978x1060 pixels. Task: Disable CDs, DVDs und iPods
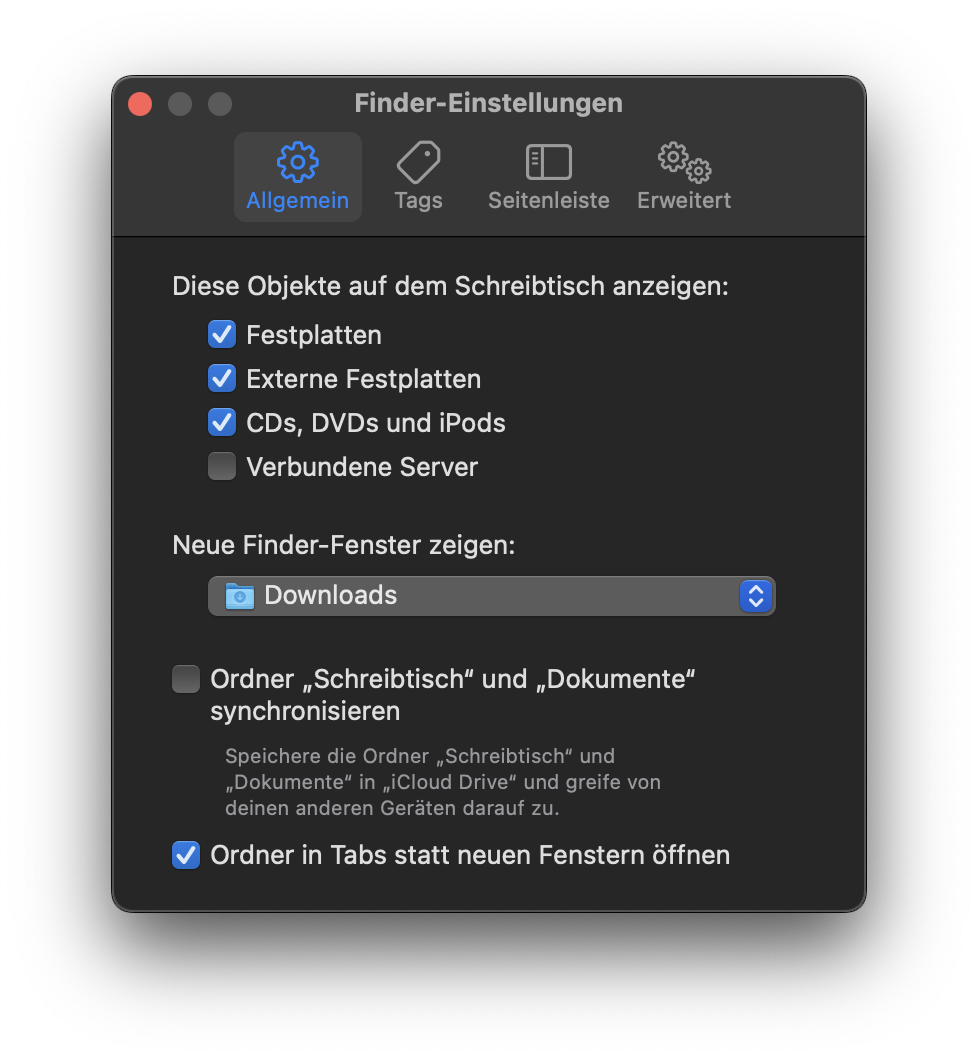[x=222, y=422]
